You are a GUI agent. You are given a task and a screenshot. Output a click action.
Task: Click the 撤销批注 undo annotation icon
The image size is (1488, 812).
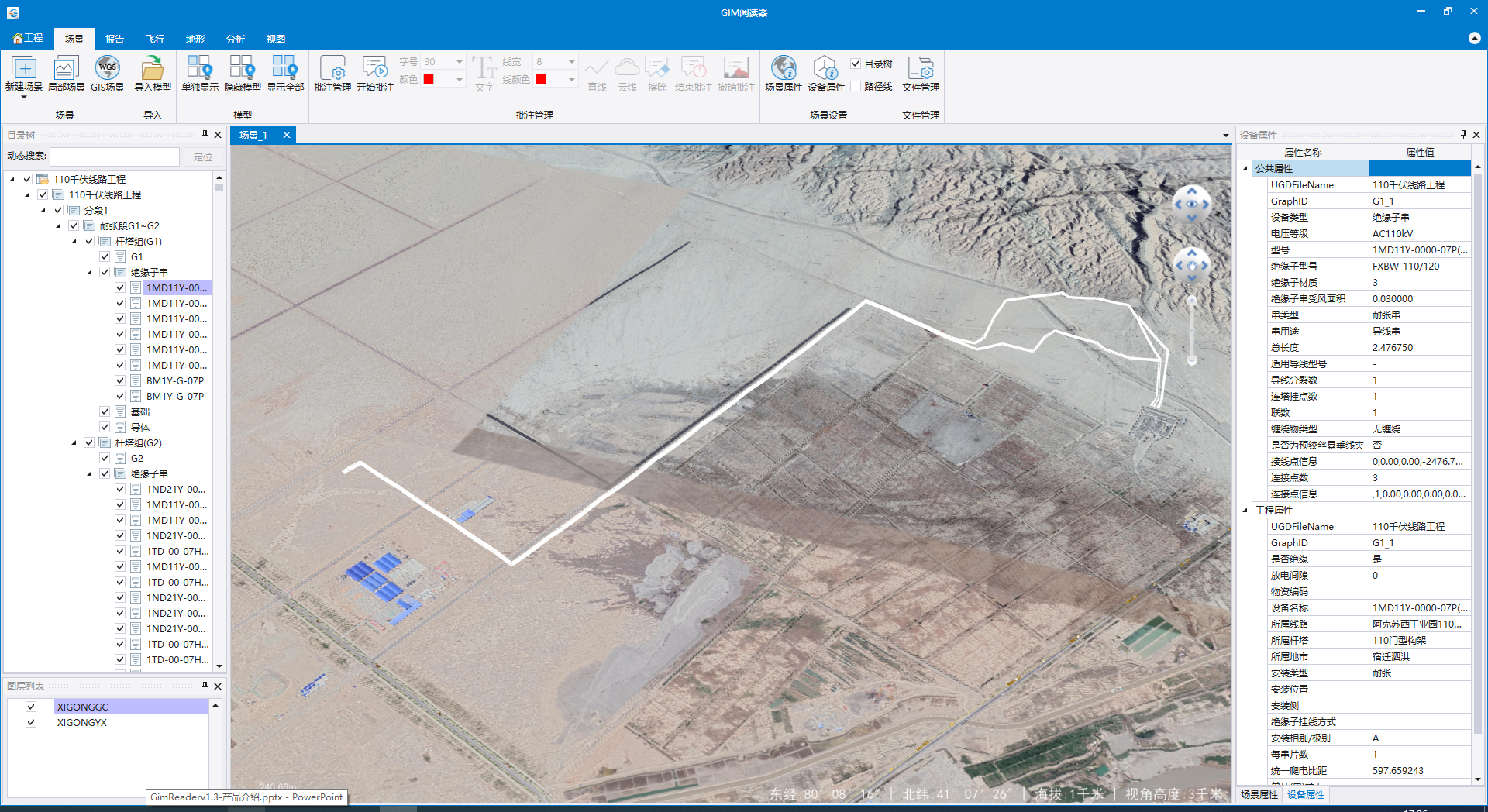(x=736, y=68)
